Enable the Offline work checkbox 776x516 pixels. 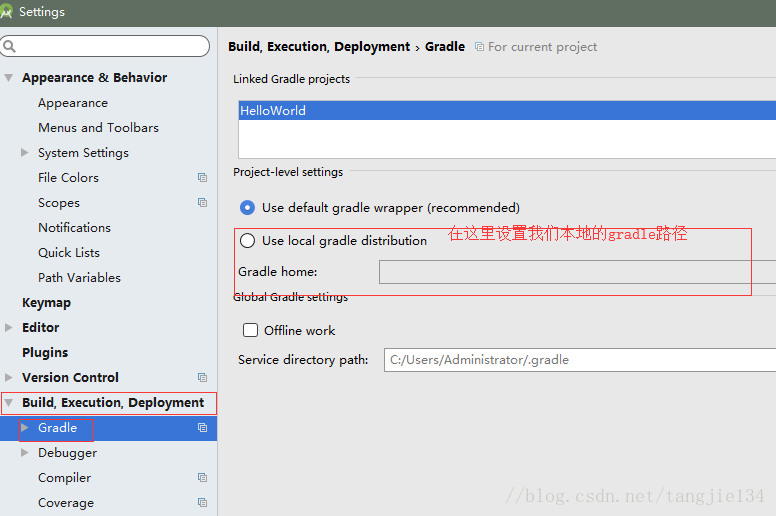click(250, 330)
